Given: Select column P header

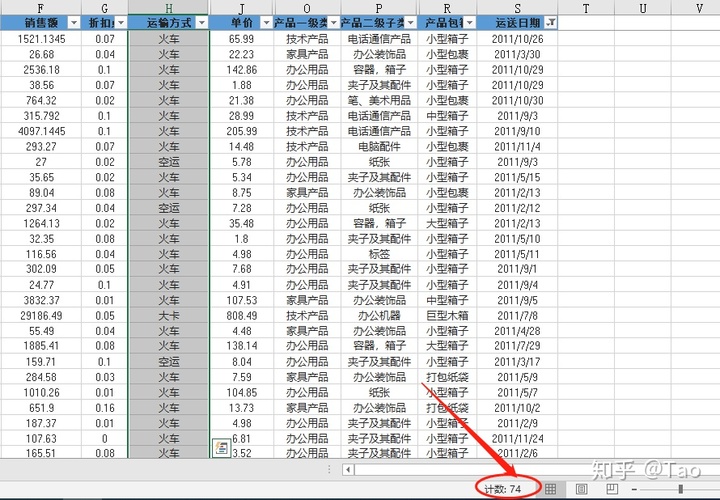Looking at the screenshot, I should 379,8.
